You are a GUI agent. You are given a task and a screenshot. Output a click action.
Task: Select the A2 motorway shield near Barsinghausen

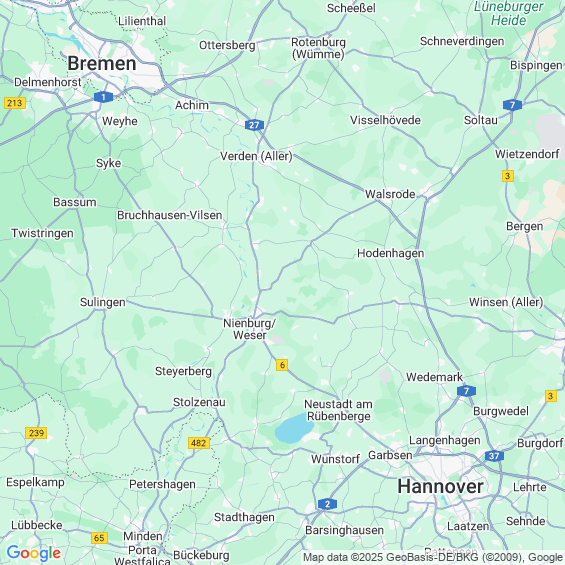pos(327,504)
